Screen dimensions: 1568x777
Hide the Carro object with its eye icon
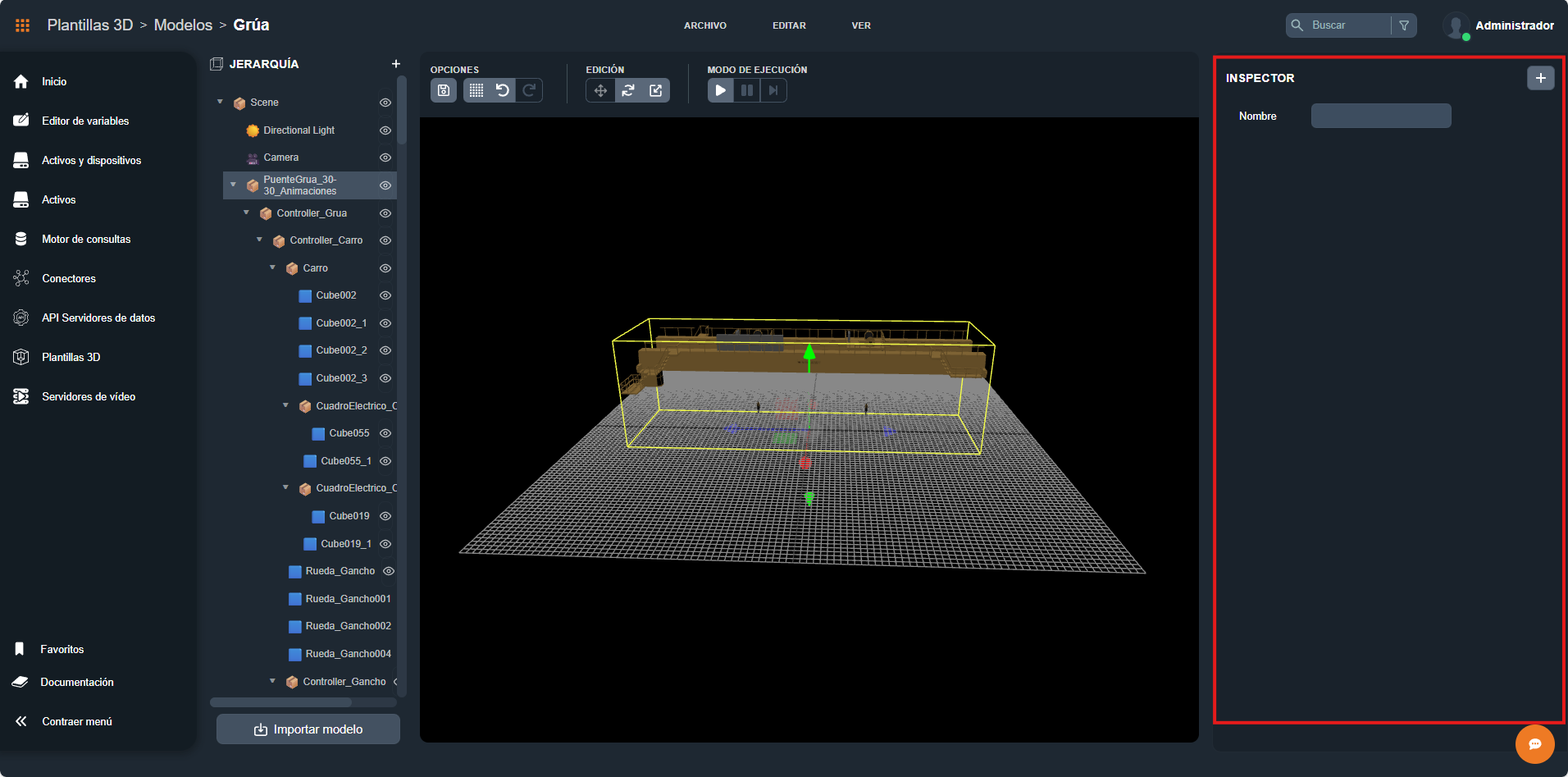pos(385,267)
